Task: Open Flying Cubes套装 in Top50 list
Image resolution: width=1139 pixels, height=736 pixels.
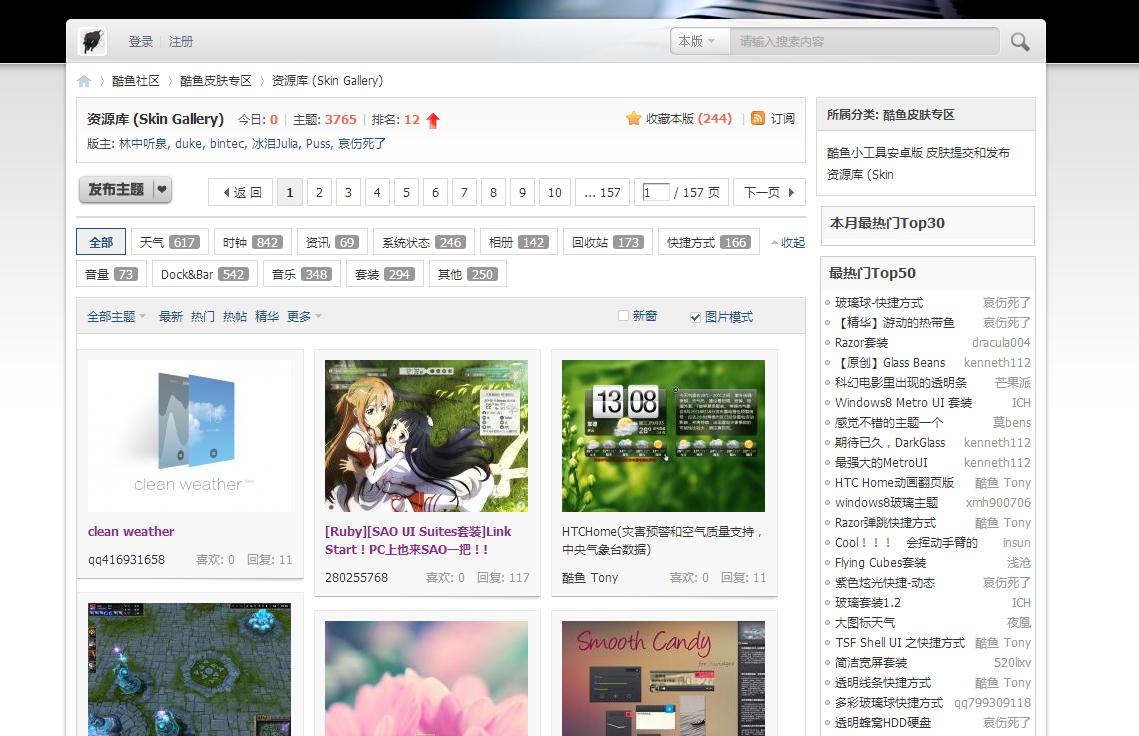Action: point(880,563)
